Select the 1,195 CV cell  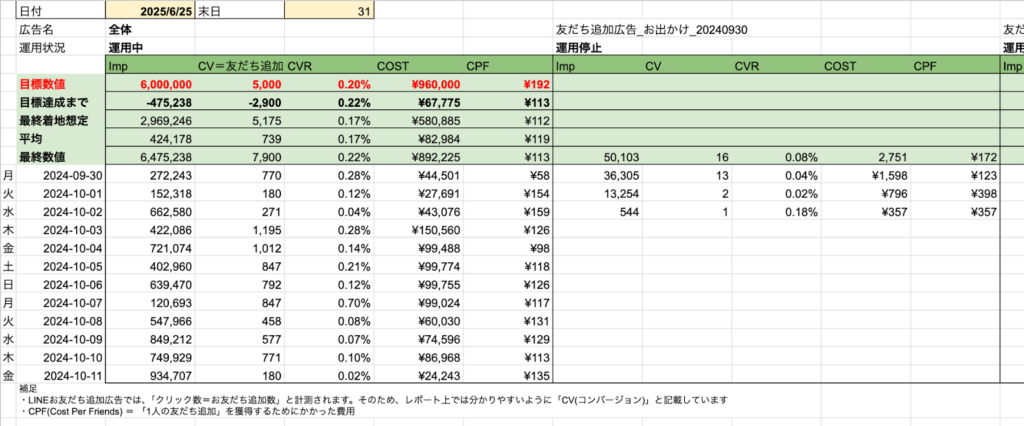pos(240,230)
